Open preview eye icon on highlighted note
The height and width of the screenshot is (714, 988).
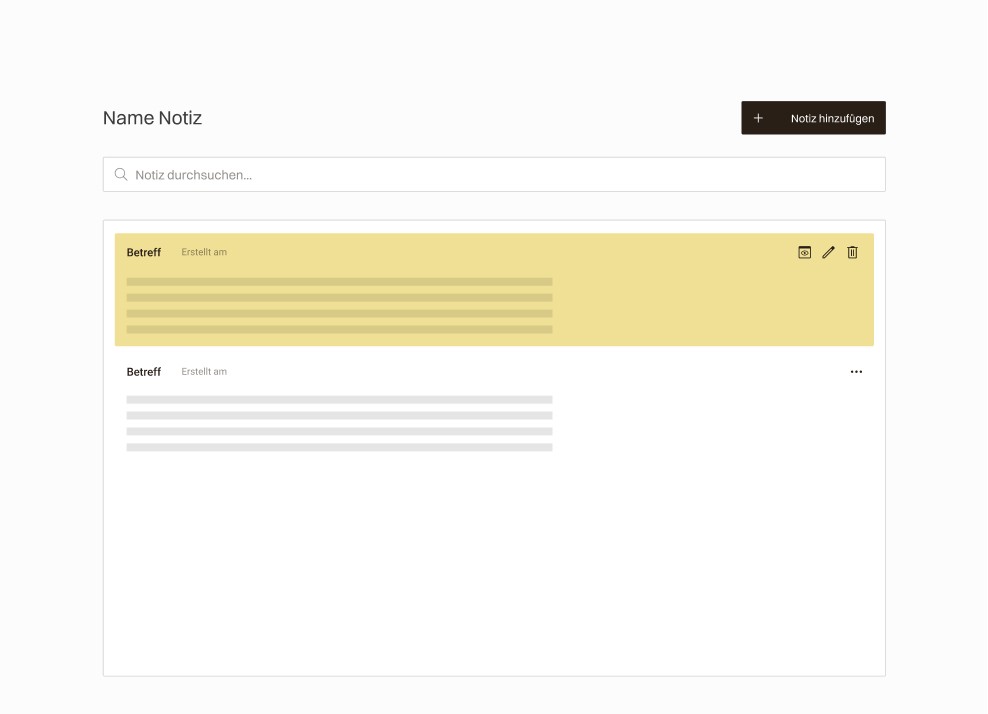(x=805, y=252)
